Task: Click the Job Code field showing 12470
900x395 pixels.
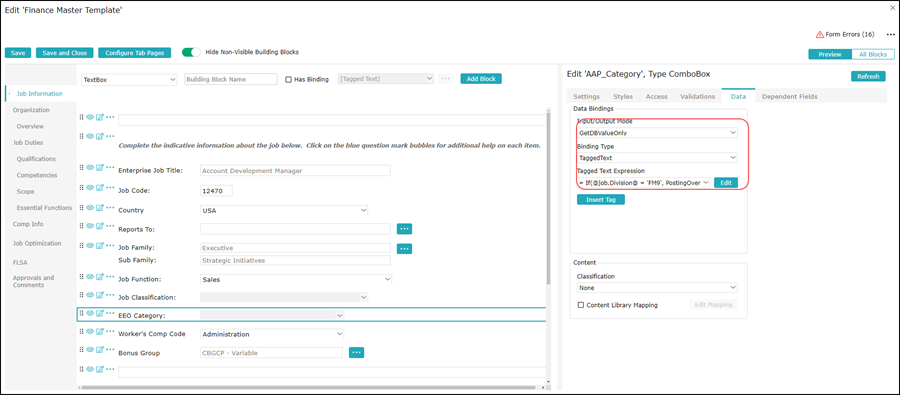Action: pos(216,191)
